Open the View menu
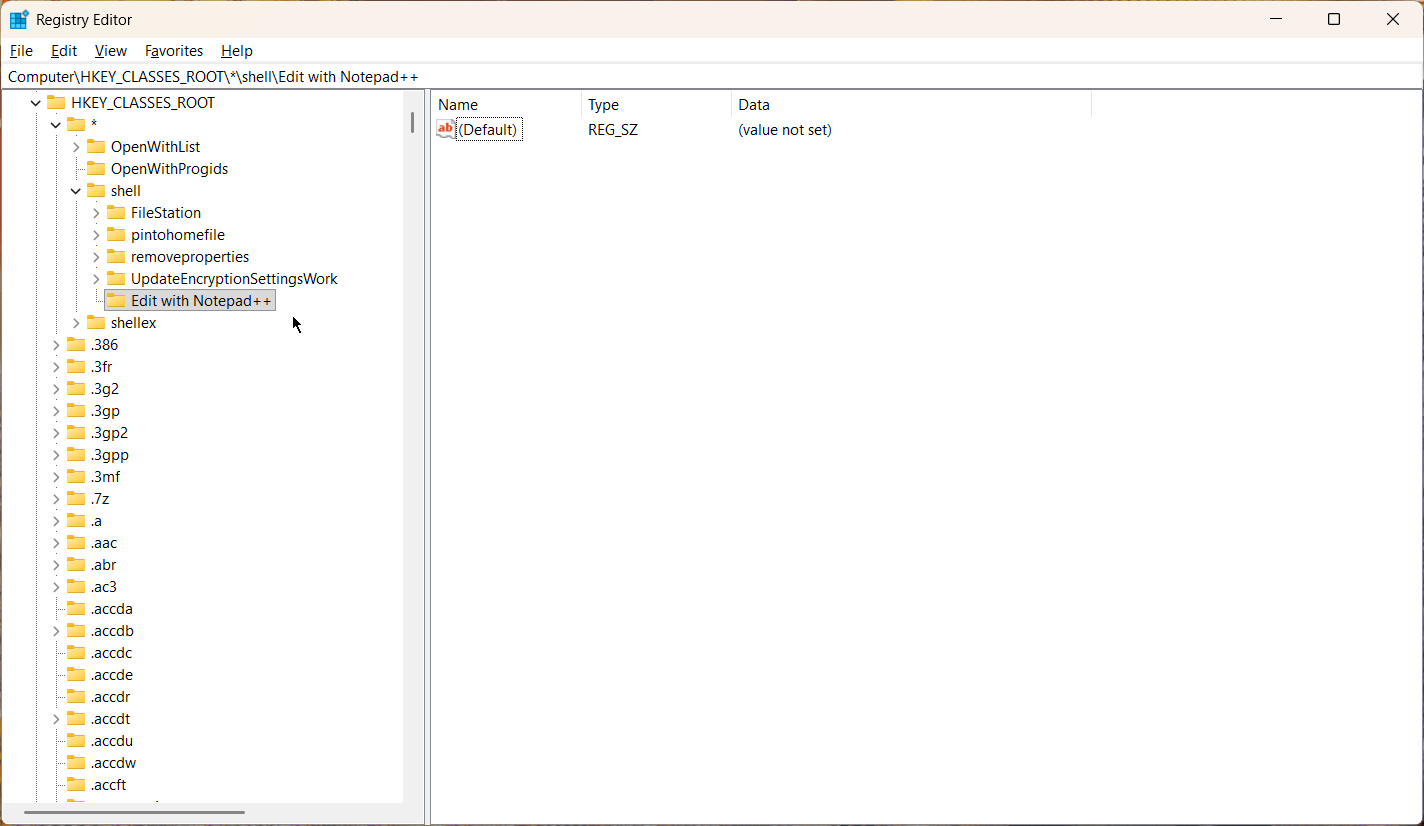1424x826 pixels. point(111,51)
